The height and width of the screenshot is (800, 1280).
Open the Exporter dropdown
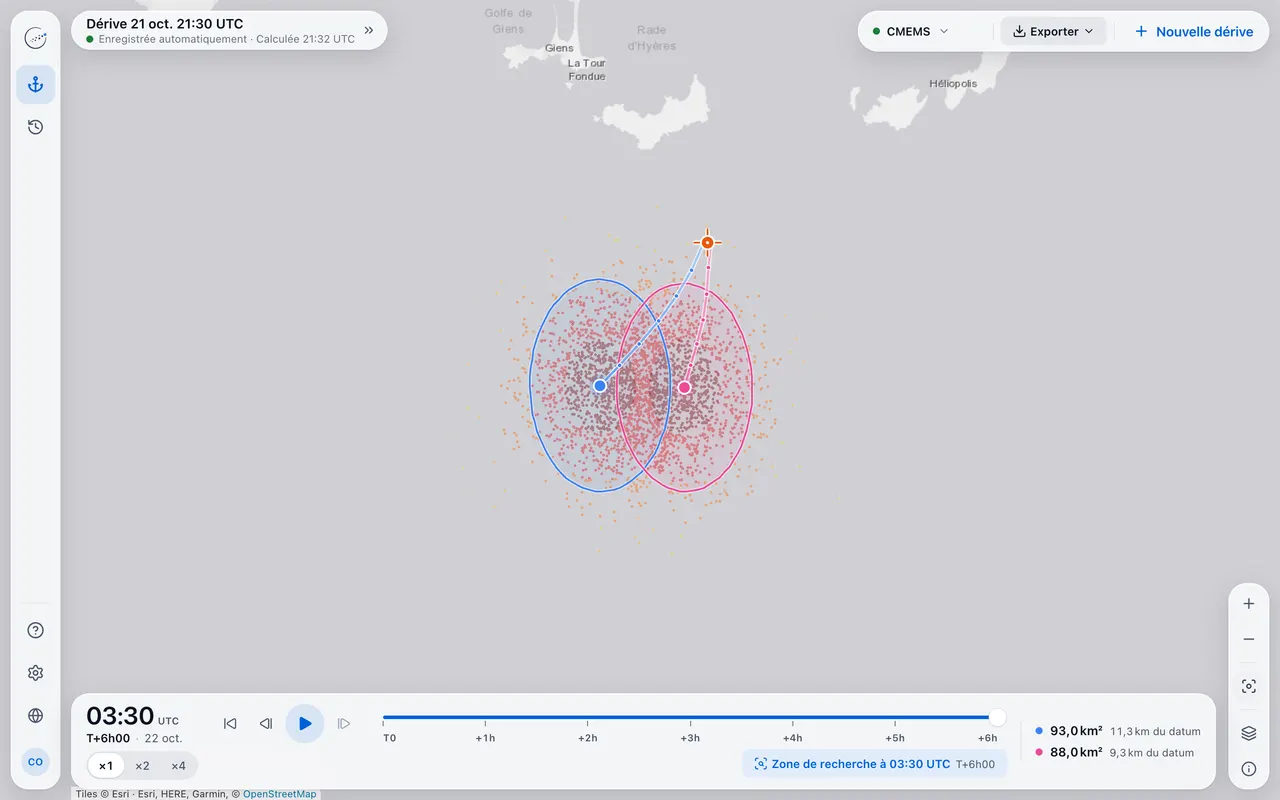point(1053,31)
